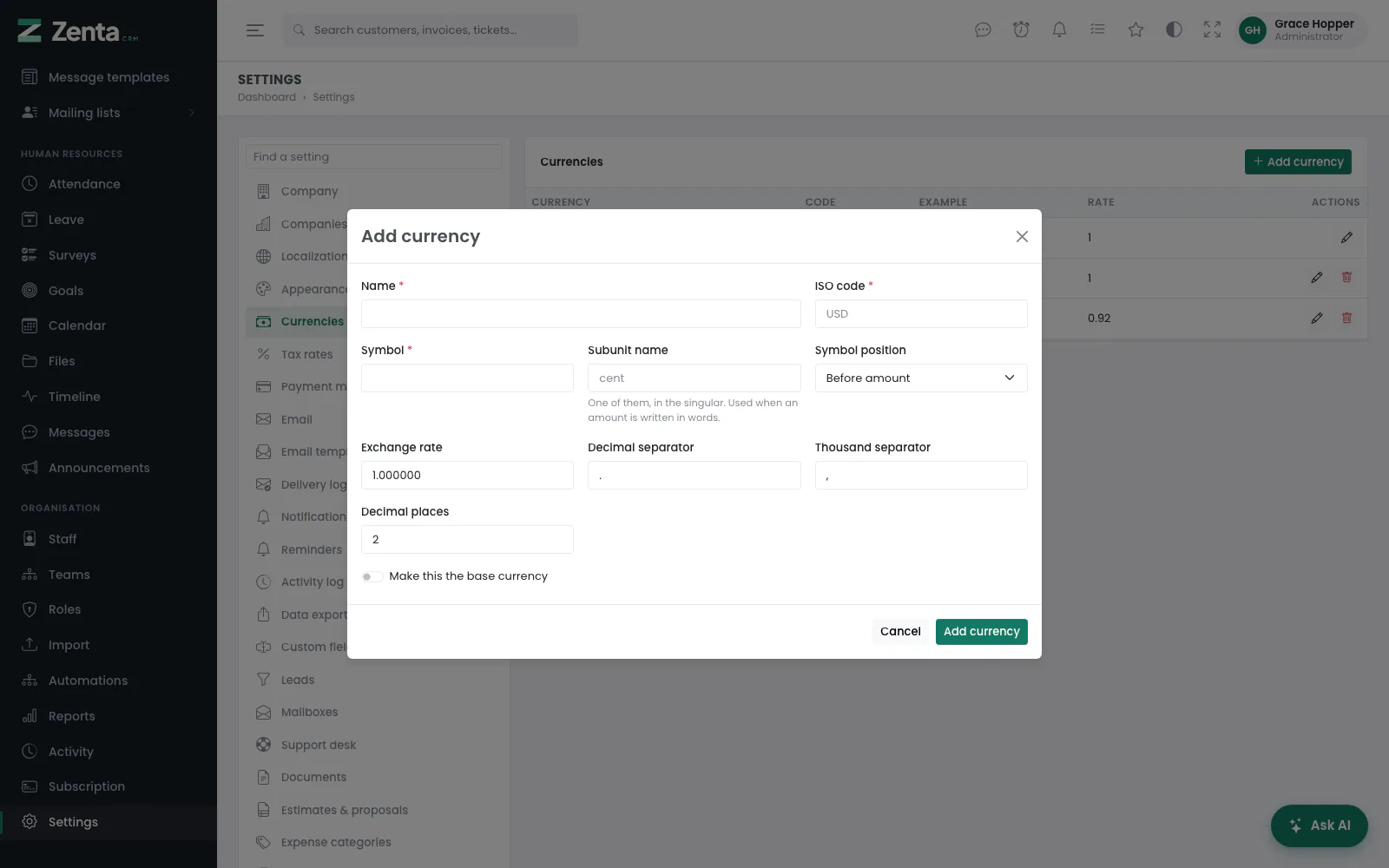Close the Add currency dialog

point(1022,236)
